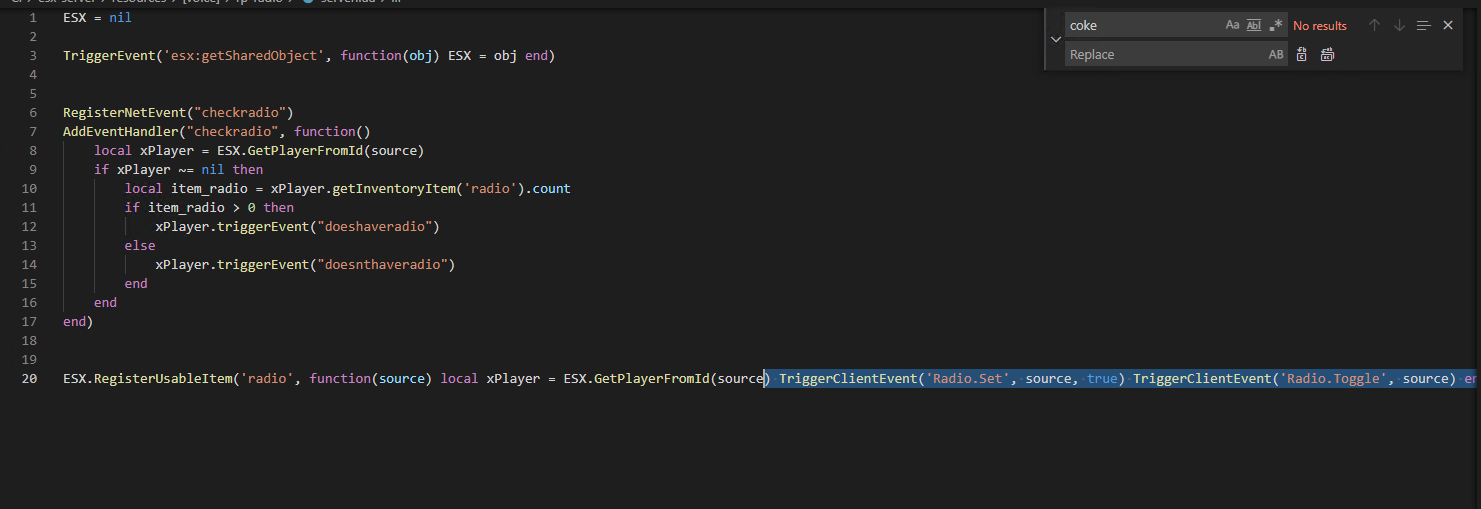The height and width of the screenshot is (509, 1481).
Task: Click the 'No results' message
Action: tap(1320, 26)
